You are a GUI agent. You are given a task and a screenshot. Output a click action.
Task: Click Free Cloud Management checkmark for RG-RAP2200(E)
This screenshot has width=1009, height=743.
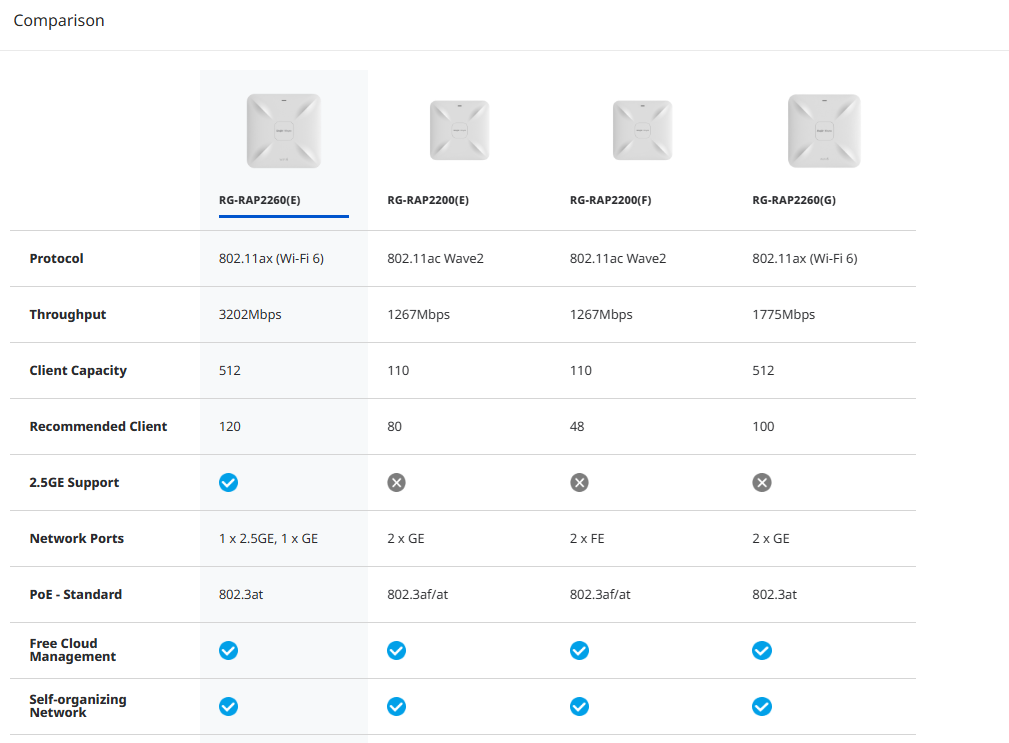396,650
